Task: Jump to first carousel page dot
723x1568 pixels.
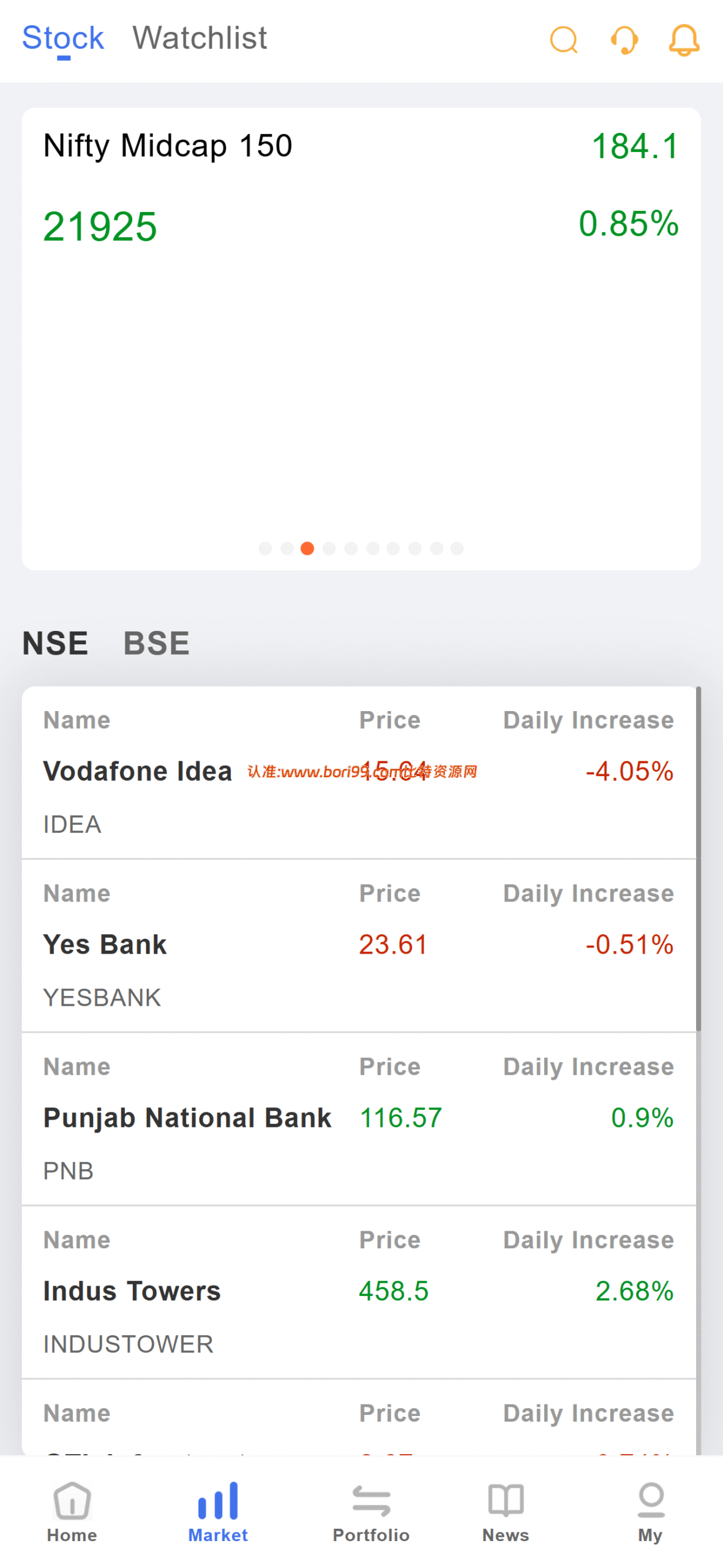Action: [x=265, y=548]
